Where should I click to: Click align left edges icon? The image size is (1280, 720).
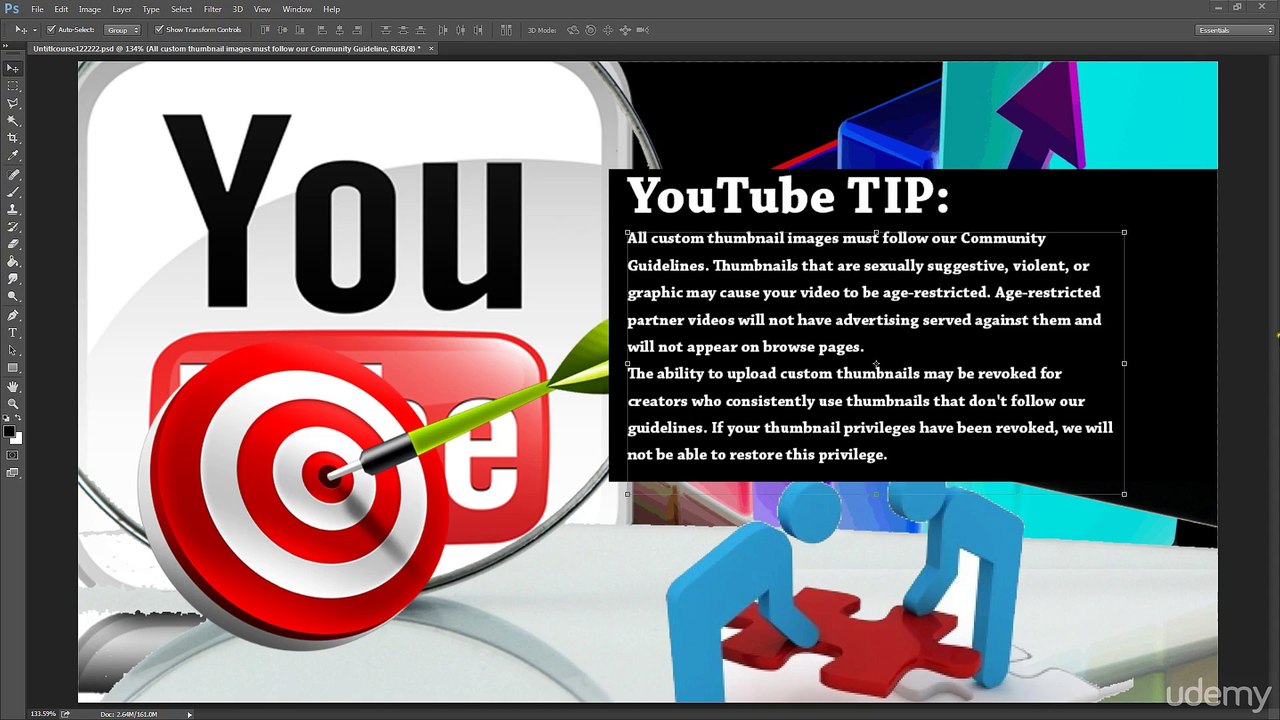pyautogui.click(x=322, y=30)
